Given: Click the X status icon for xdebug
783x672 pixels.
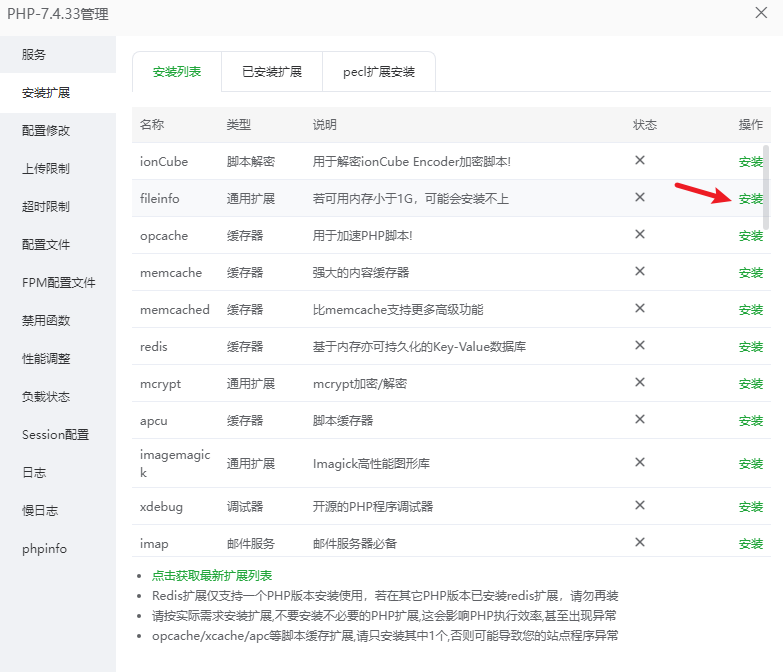Looking at the screenshot, I should (x=640, y=506).
